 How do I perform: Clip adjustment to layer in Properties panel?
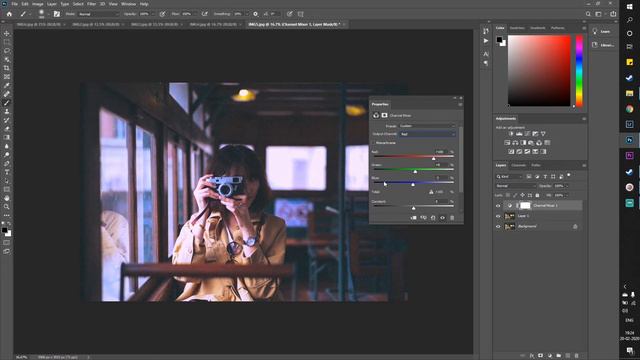point(413,218)
